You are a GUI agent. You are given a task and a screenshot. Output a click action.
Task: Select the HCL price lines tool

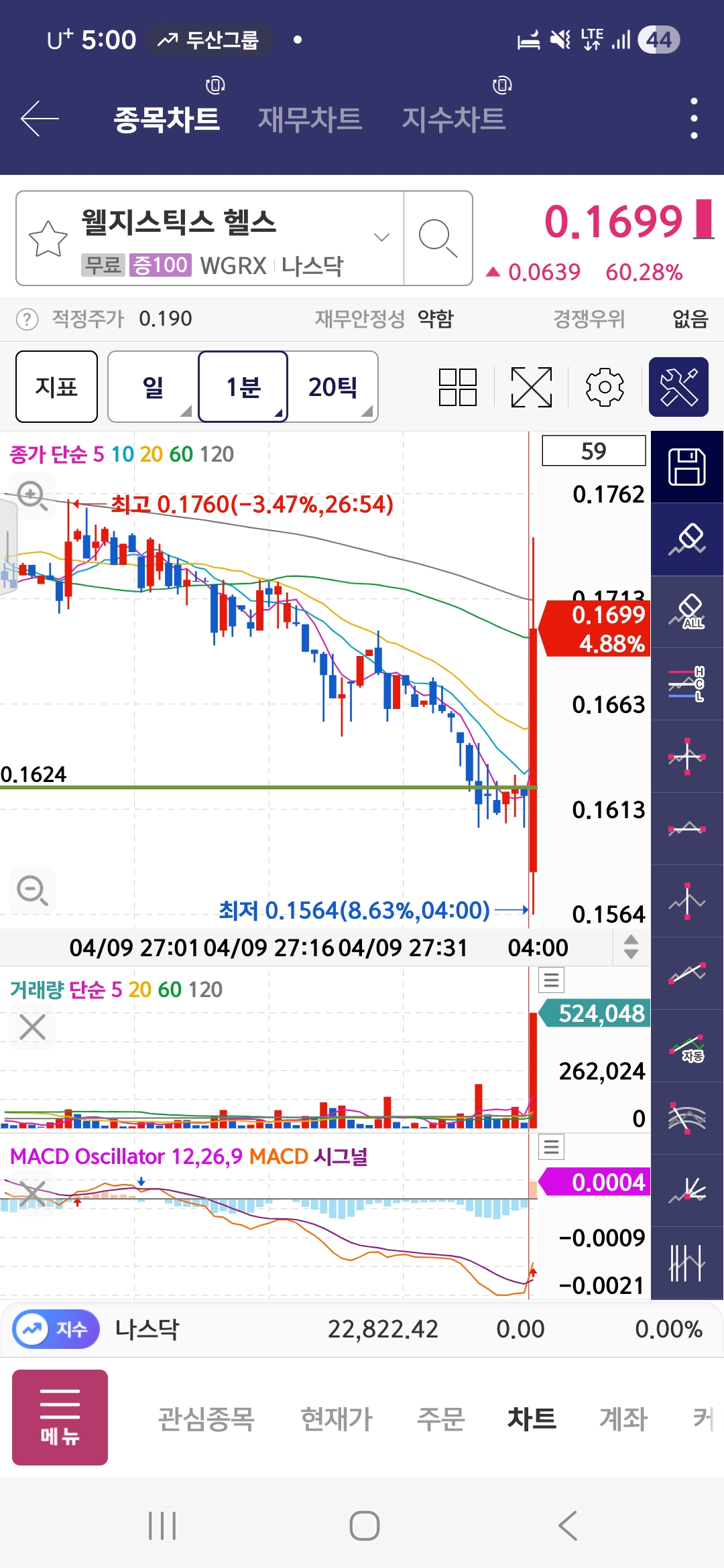pyautogui.click(x=687, y=684)
